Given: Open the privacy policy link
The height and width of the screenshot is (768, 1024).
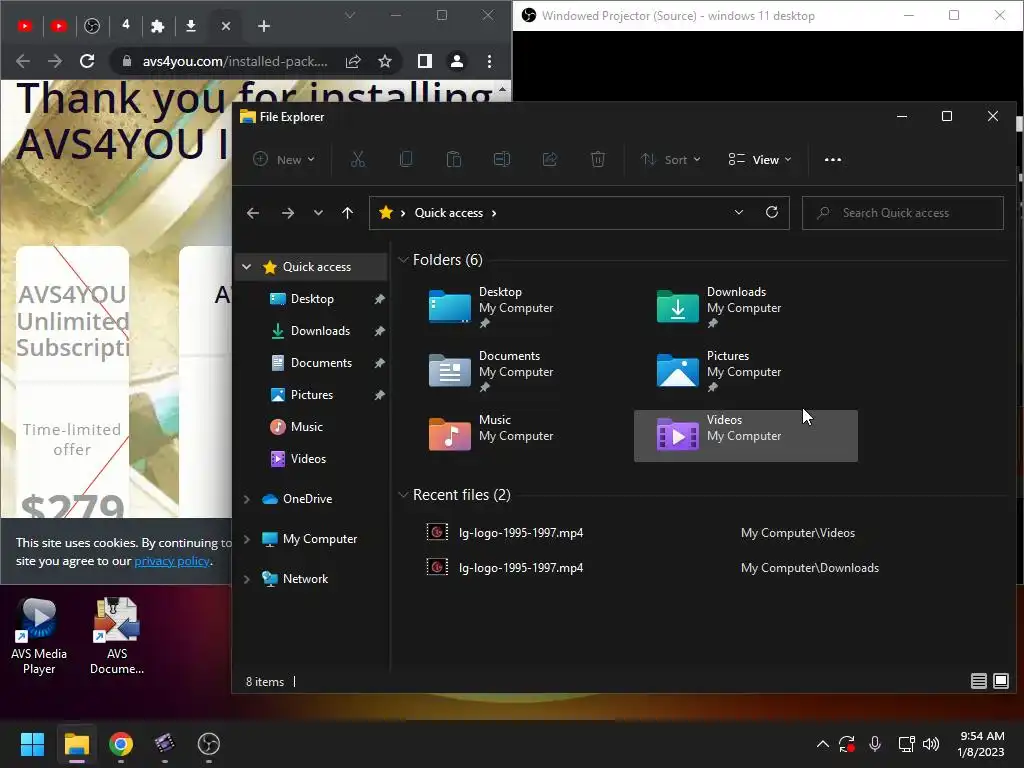Looking at the screenshot, I should tap(172, 561).
